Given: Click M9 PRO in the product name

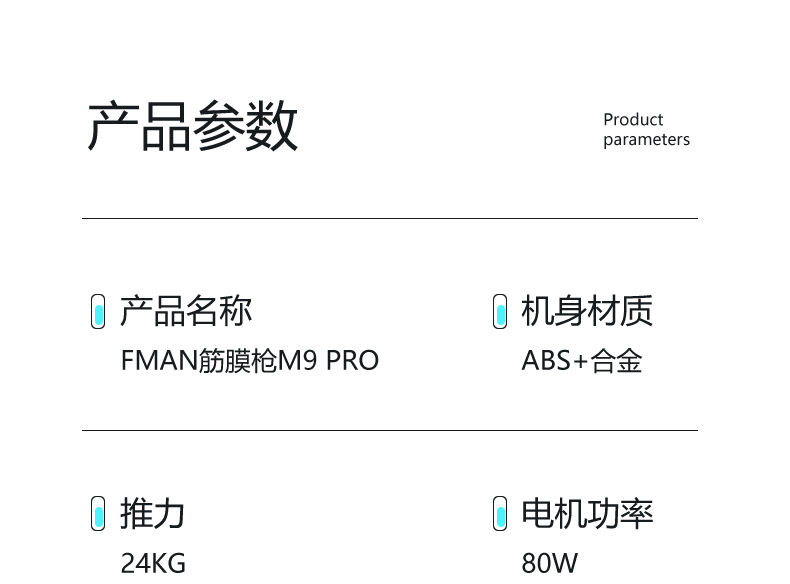Looking at the screenshot, I should (x=328, y=360).
